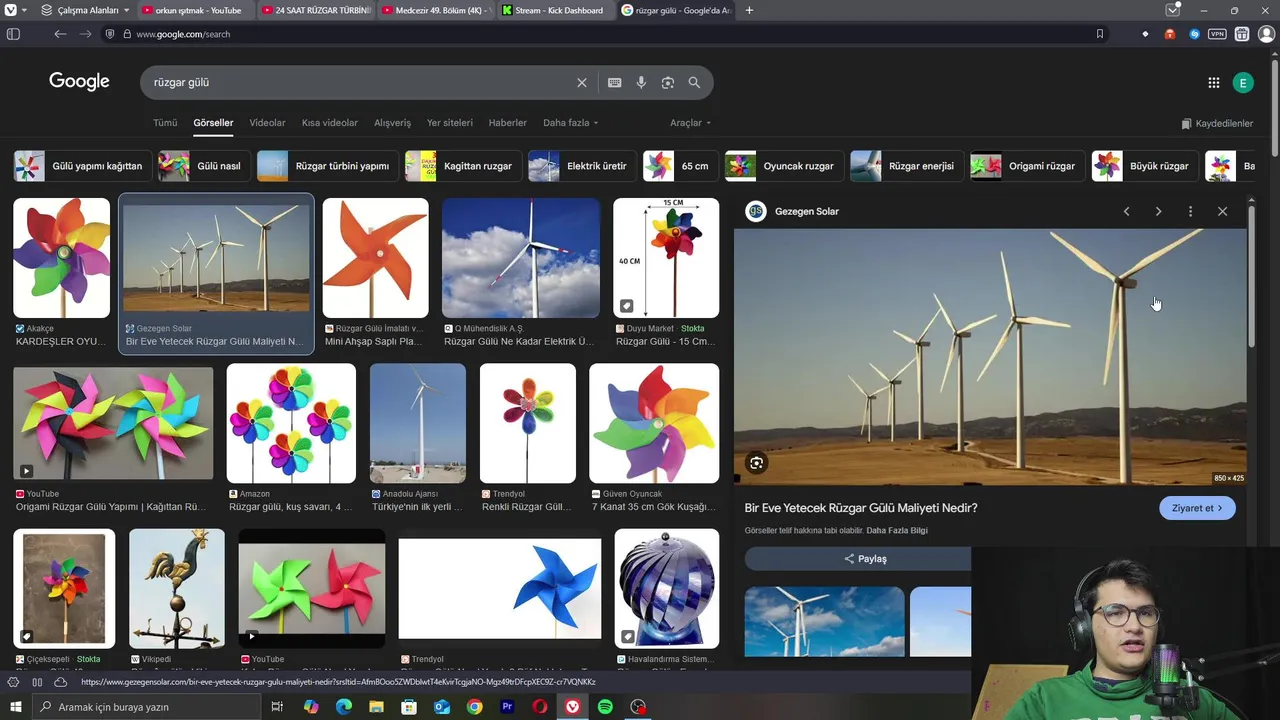Open the Vivaldi menu logo
The height and width of the screenshot is (720, 1280).
click(11, 10)
